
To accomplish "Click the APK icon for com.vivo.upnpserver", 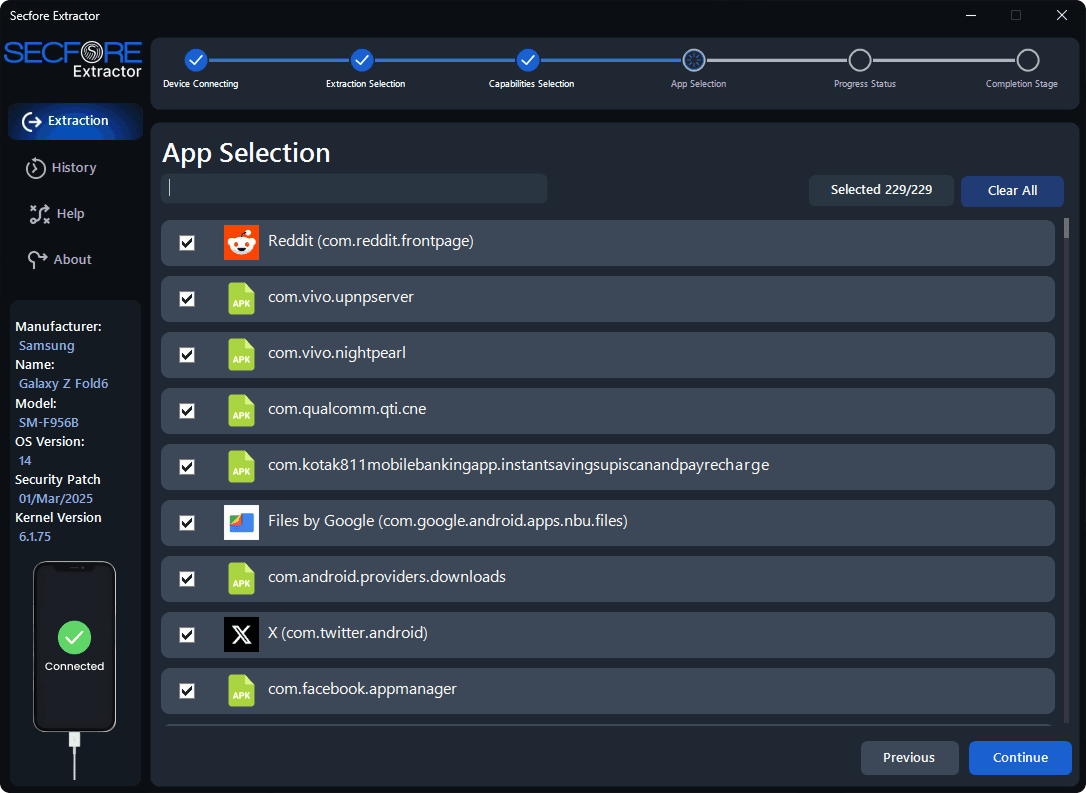I will [x=241, y=299].
